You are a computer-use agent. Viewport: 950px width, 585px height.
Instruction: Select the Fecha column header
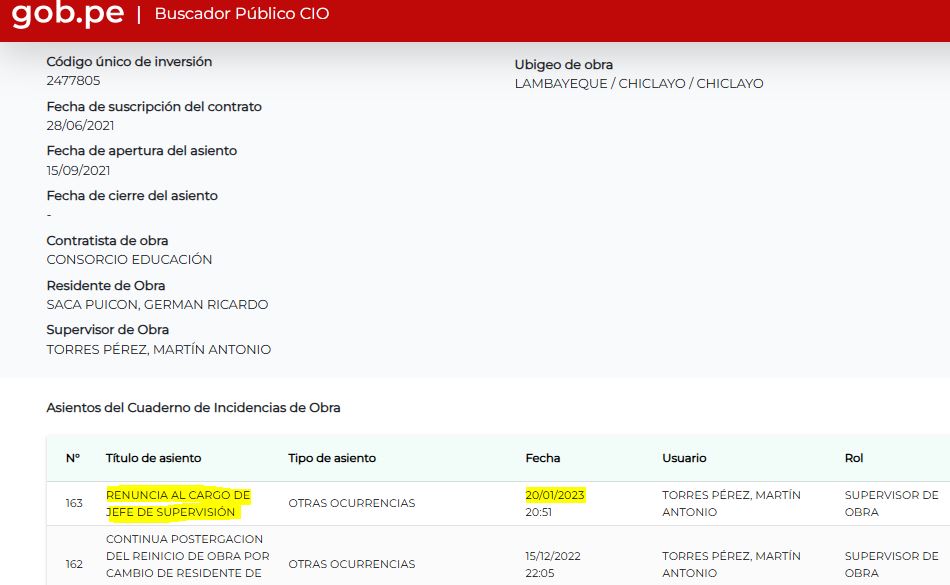coord(542,458)
